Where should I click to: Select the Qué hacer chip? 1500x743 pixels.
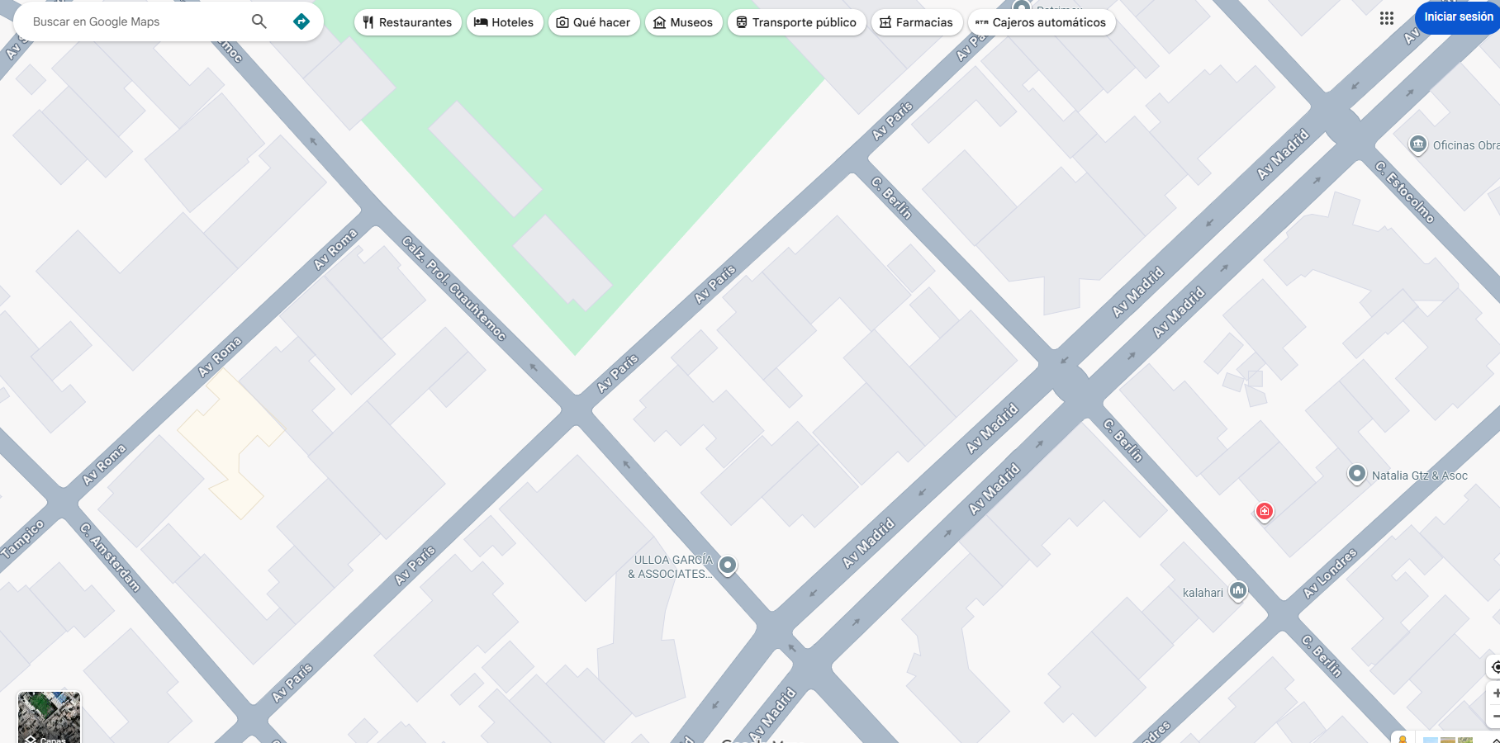(594, 22)
